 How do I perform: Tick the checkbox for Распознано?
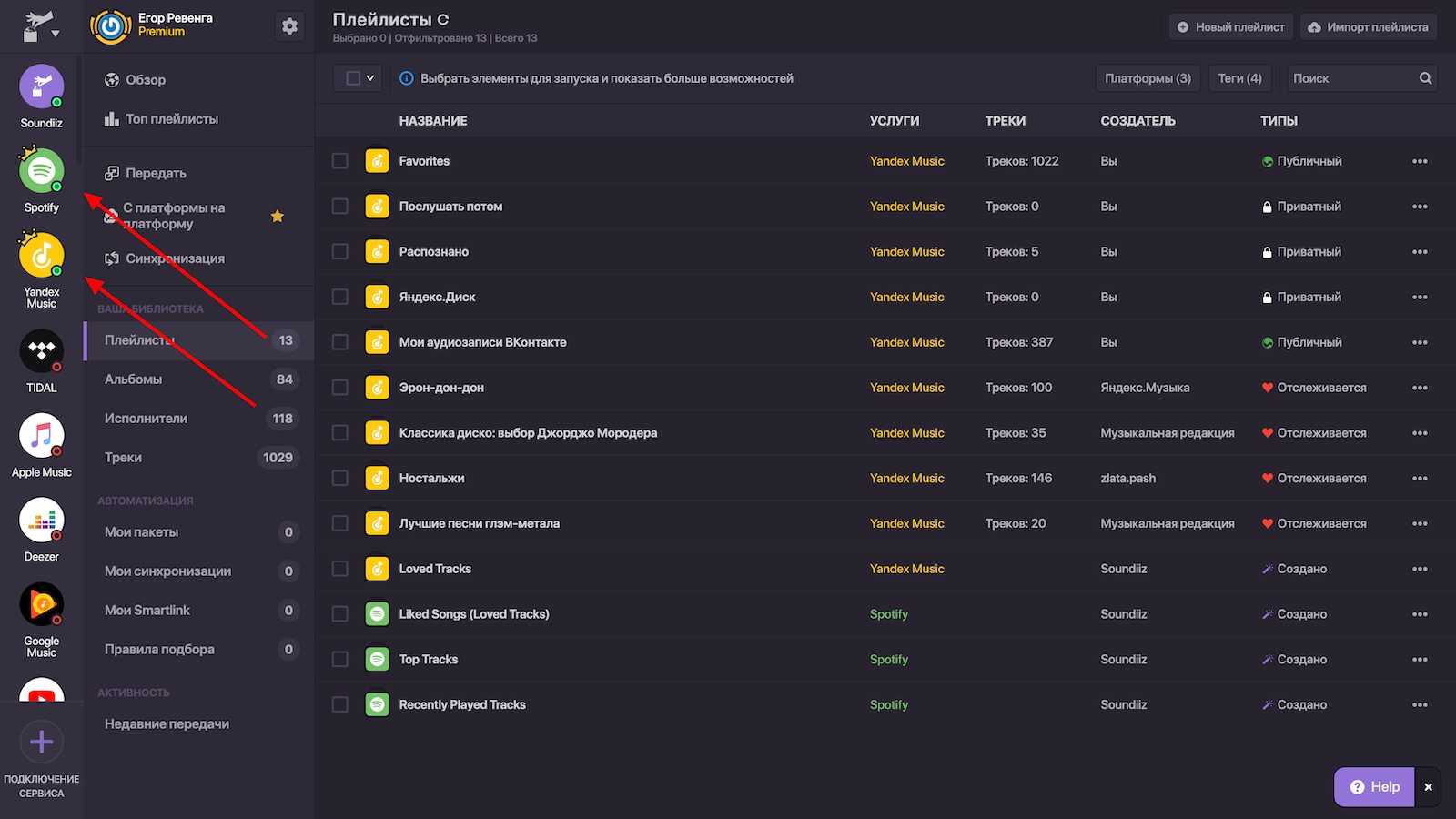coord(340,251)
